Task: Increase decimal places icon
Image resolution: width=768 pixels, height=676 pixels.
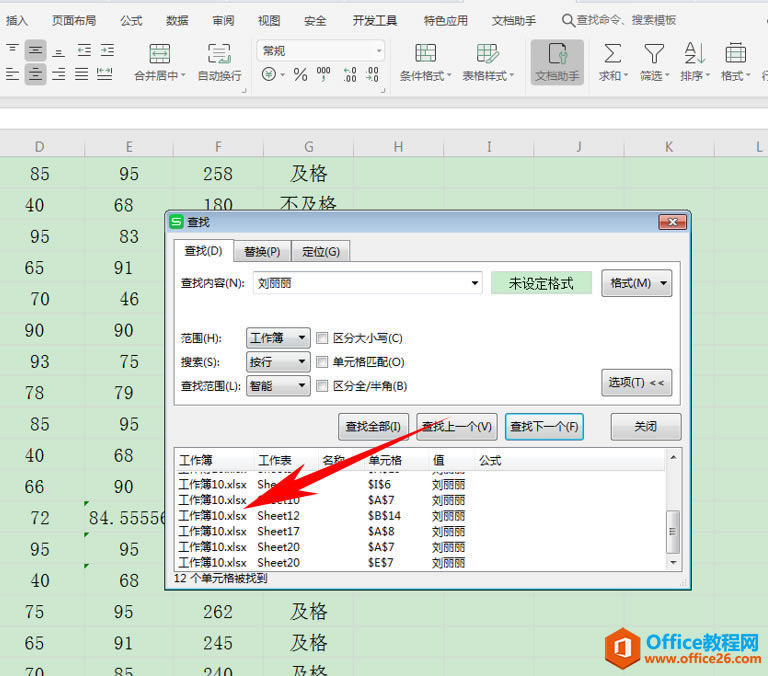Action: click(350, 74)
